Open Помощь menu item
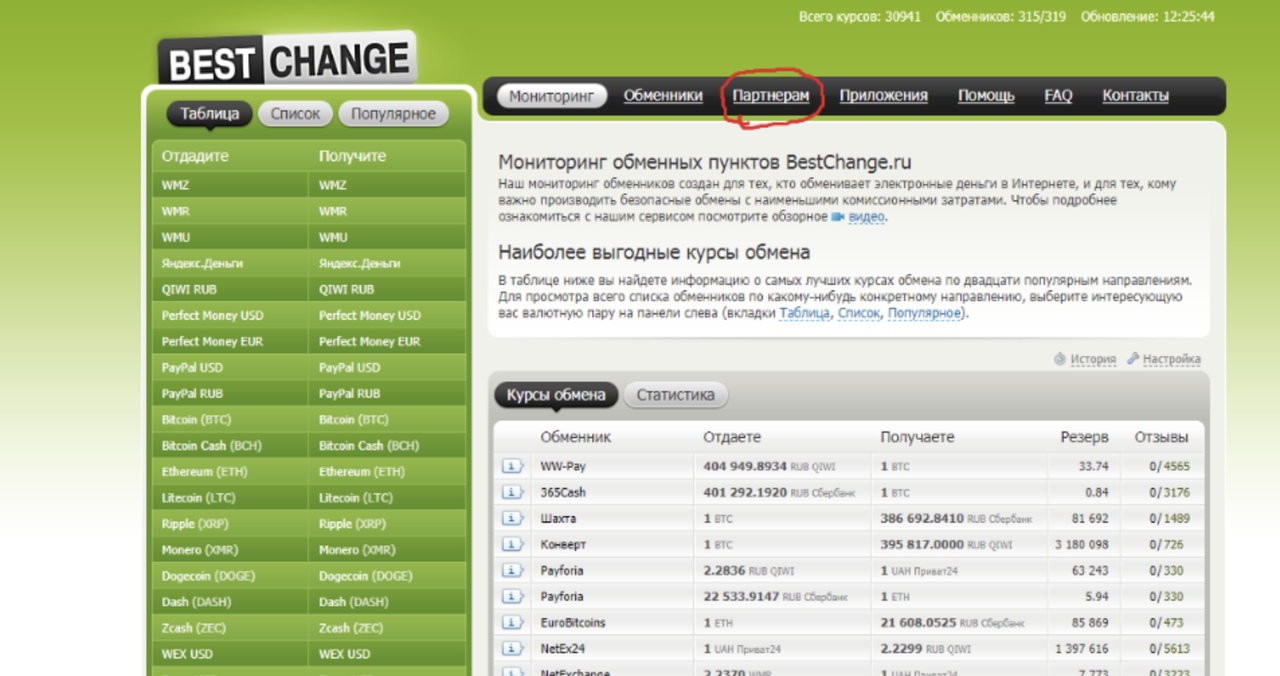The width and height of the screenshot is (1280, 676). point(986,96)
